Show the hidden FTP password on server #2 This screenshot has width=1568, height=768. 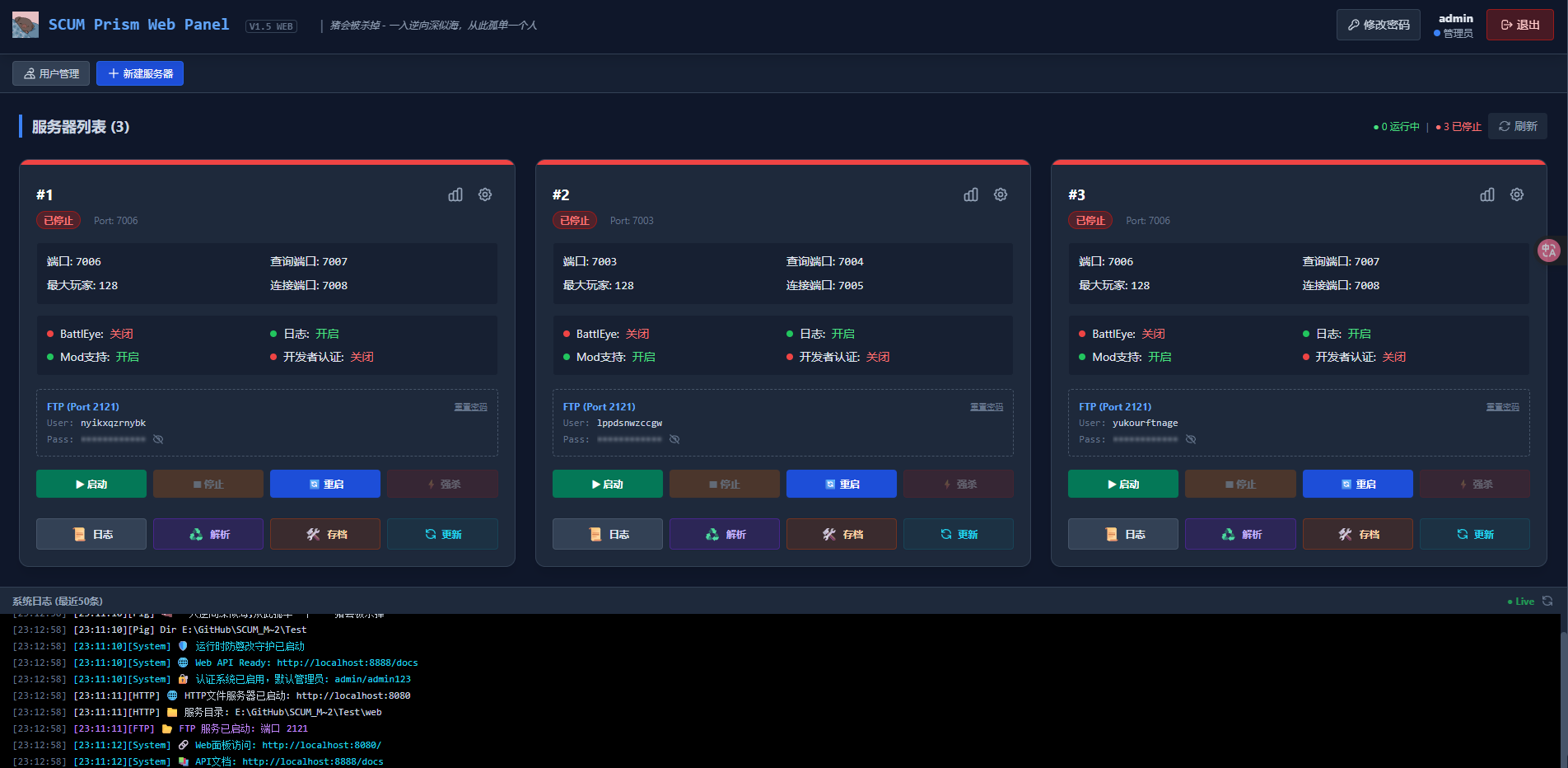[x=674, y=439]
